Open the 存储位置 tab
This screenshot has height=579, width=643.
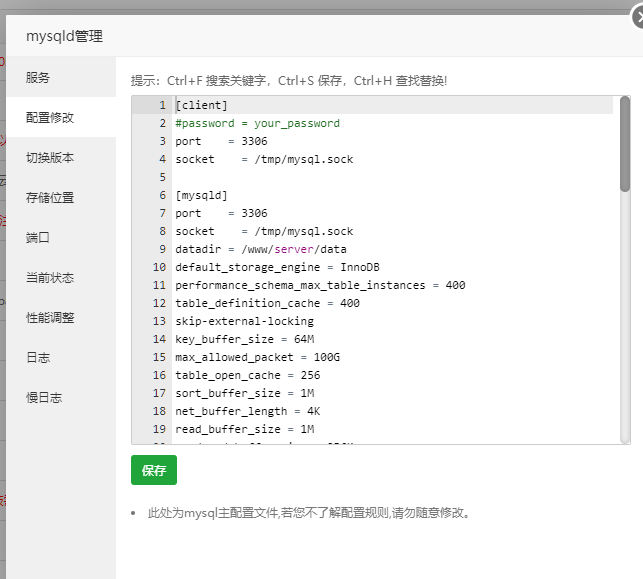pos(61,198)
